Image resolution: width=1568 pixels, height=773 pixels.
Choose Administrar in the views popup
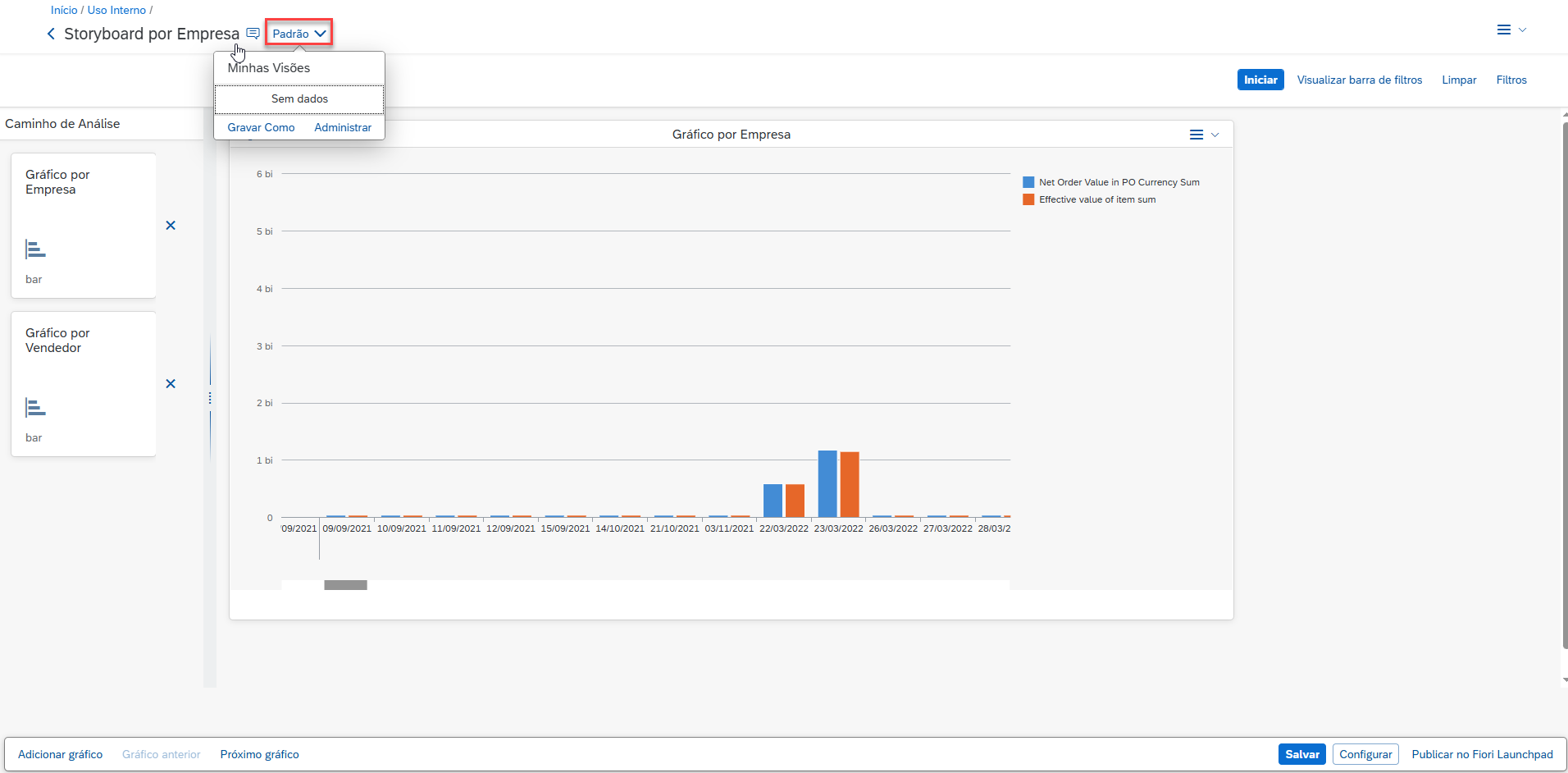(343, 127)
